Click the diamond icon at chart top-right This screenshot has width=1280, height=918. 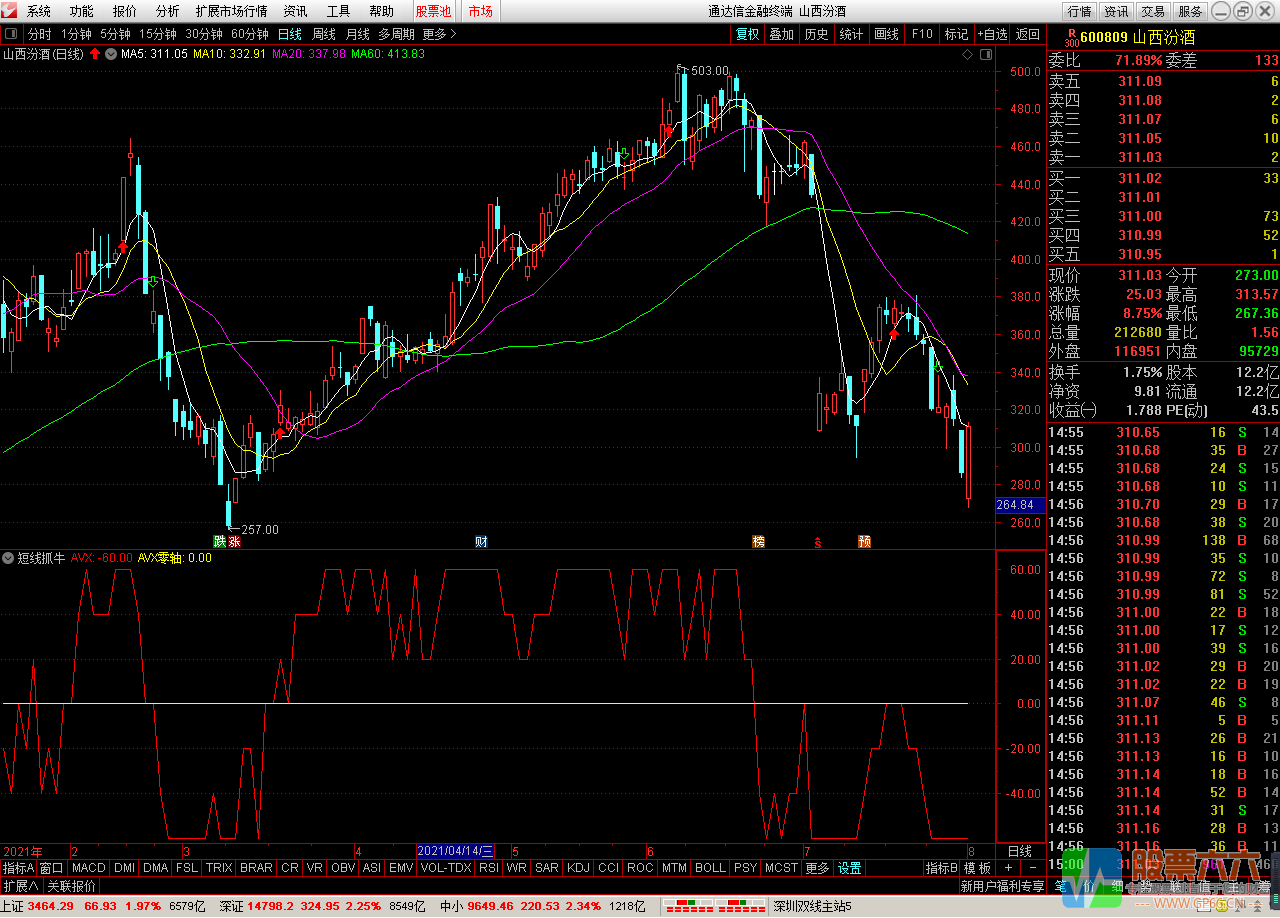coord(968,54)
